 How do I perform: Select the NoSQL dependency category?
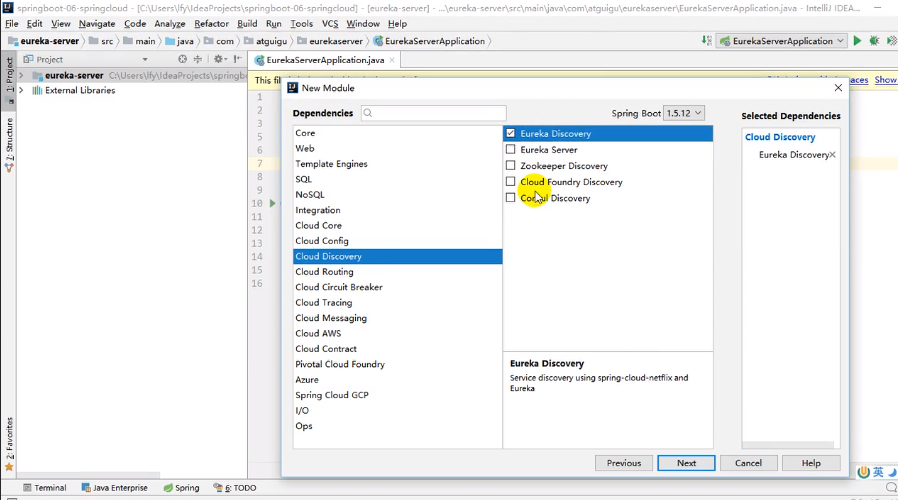tap(397, 195)
